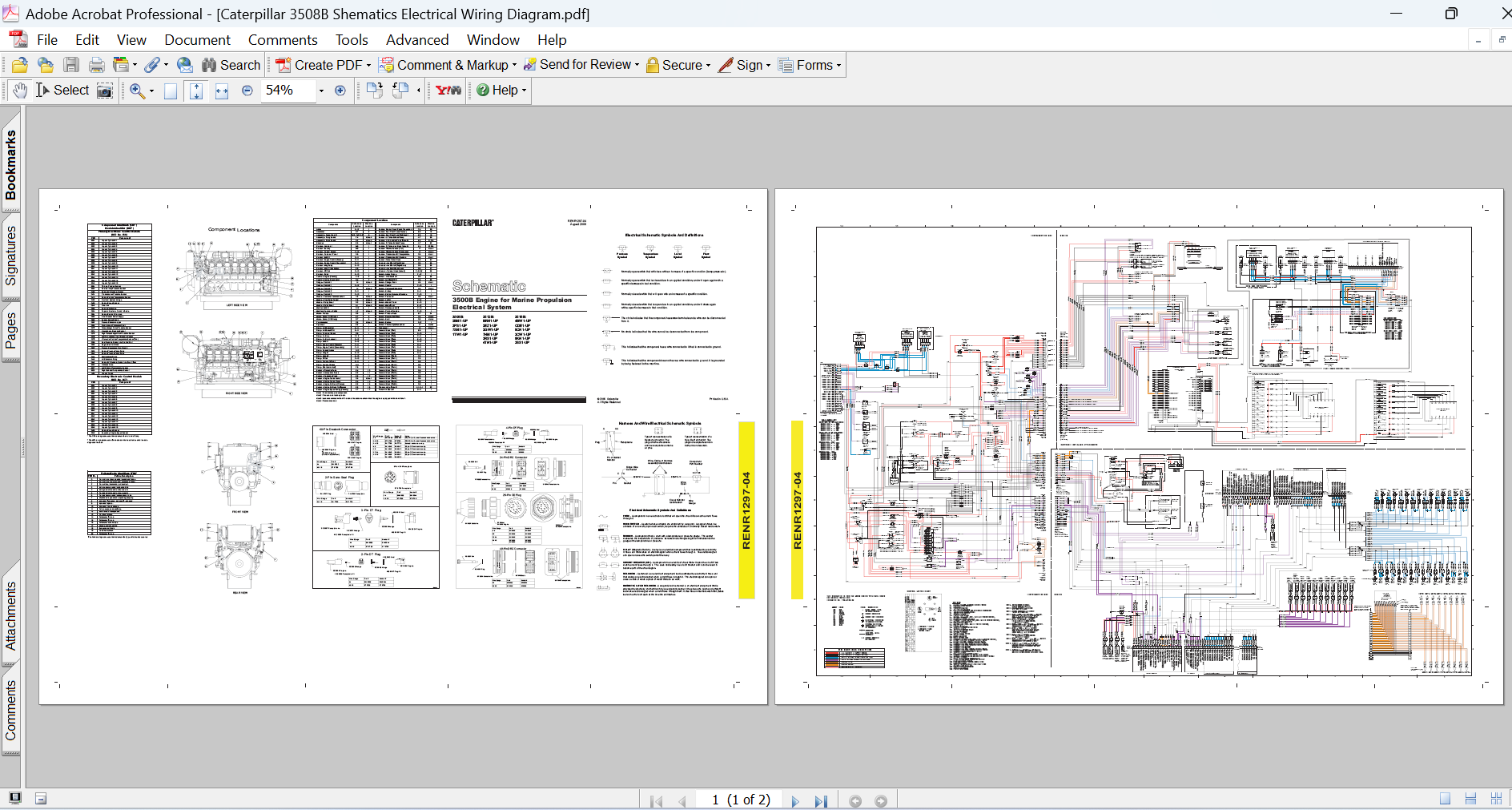Open the Document menu

[x=197, y=40]
